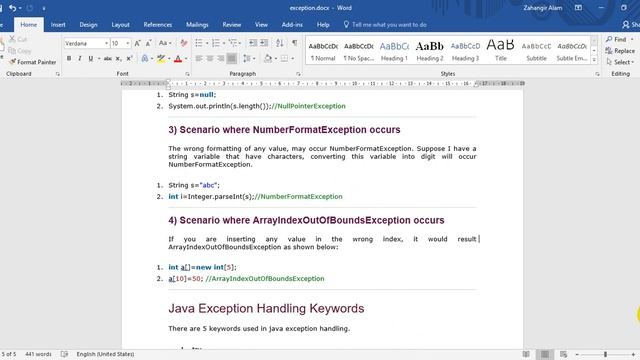Open the Home tab

tap(29, 25)
